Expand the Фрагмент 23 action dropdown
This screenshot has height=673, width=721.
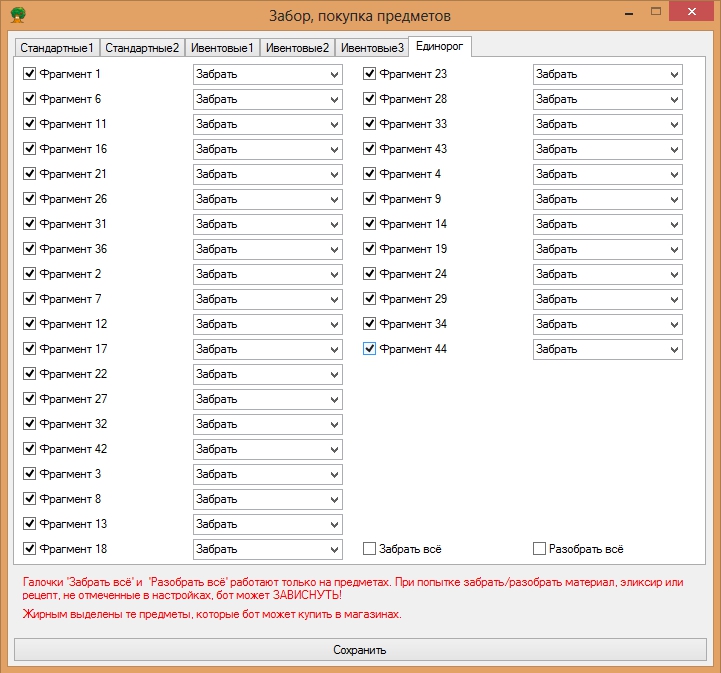click(607, 74)
